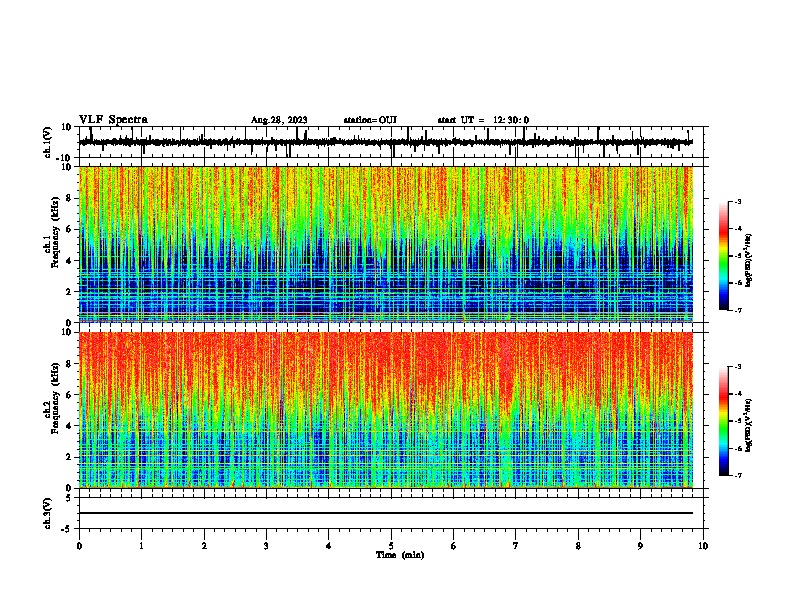792x612 pixels.
Task: Click the flat ch.3(V) signal line
Action: [386, 513]
